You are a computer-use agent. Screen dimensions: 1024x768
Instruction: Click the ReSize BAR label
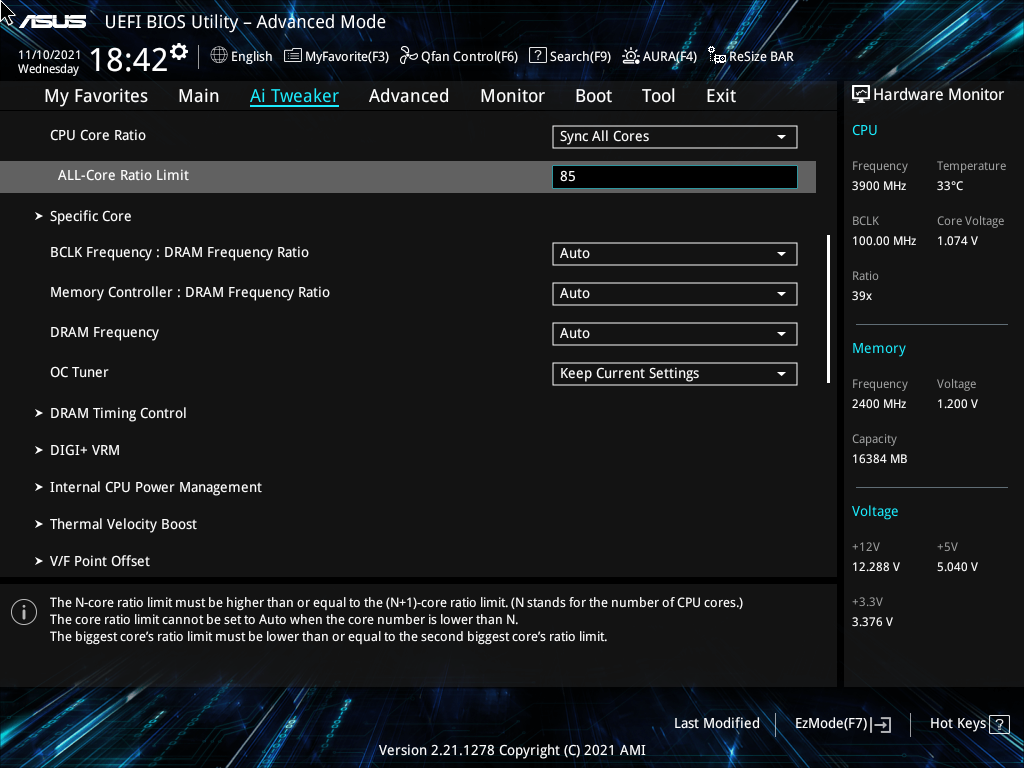[x=761, y=57]
